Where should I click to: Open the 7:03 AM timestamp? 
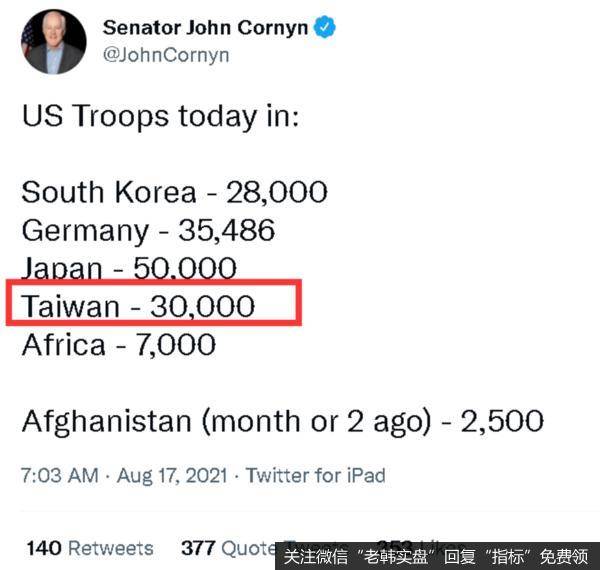pyautogui.click(x=60, y=476)
